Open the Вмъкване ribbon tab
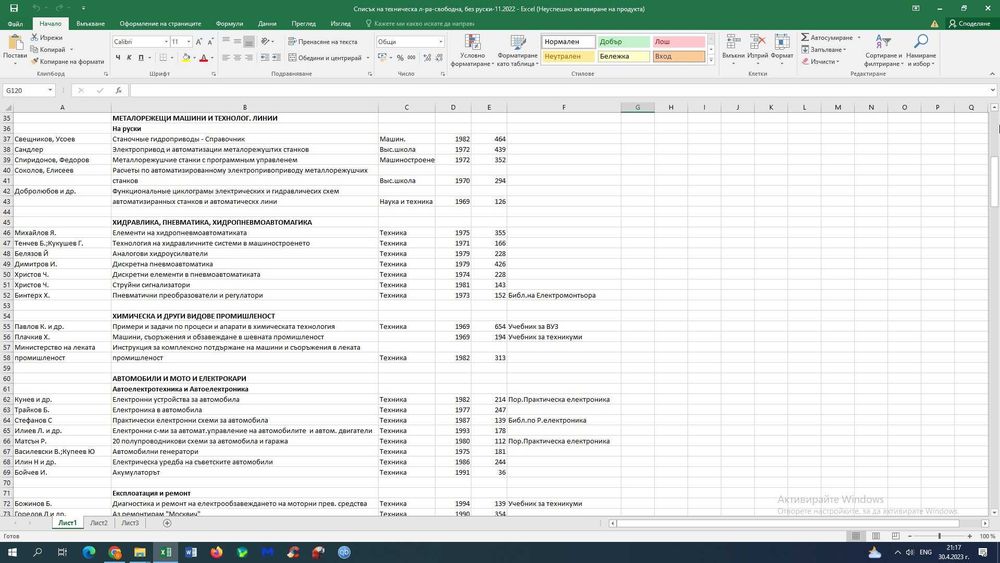Image resolution: width=1000 pixels, height=563 pixels. (x=91, y=24)
